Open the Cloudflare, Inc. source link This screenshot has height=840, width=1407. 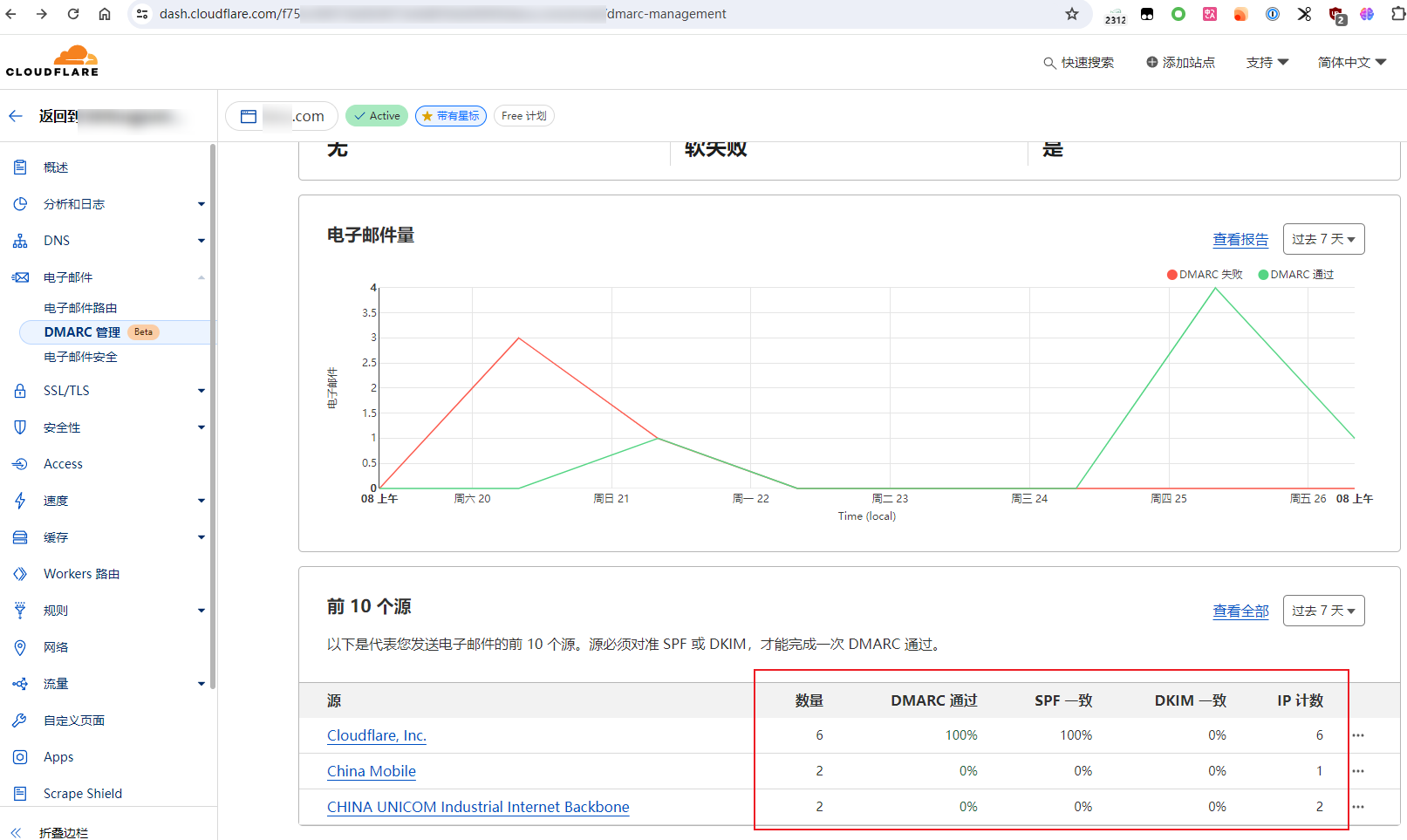click(x=377, y=735)
